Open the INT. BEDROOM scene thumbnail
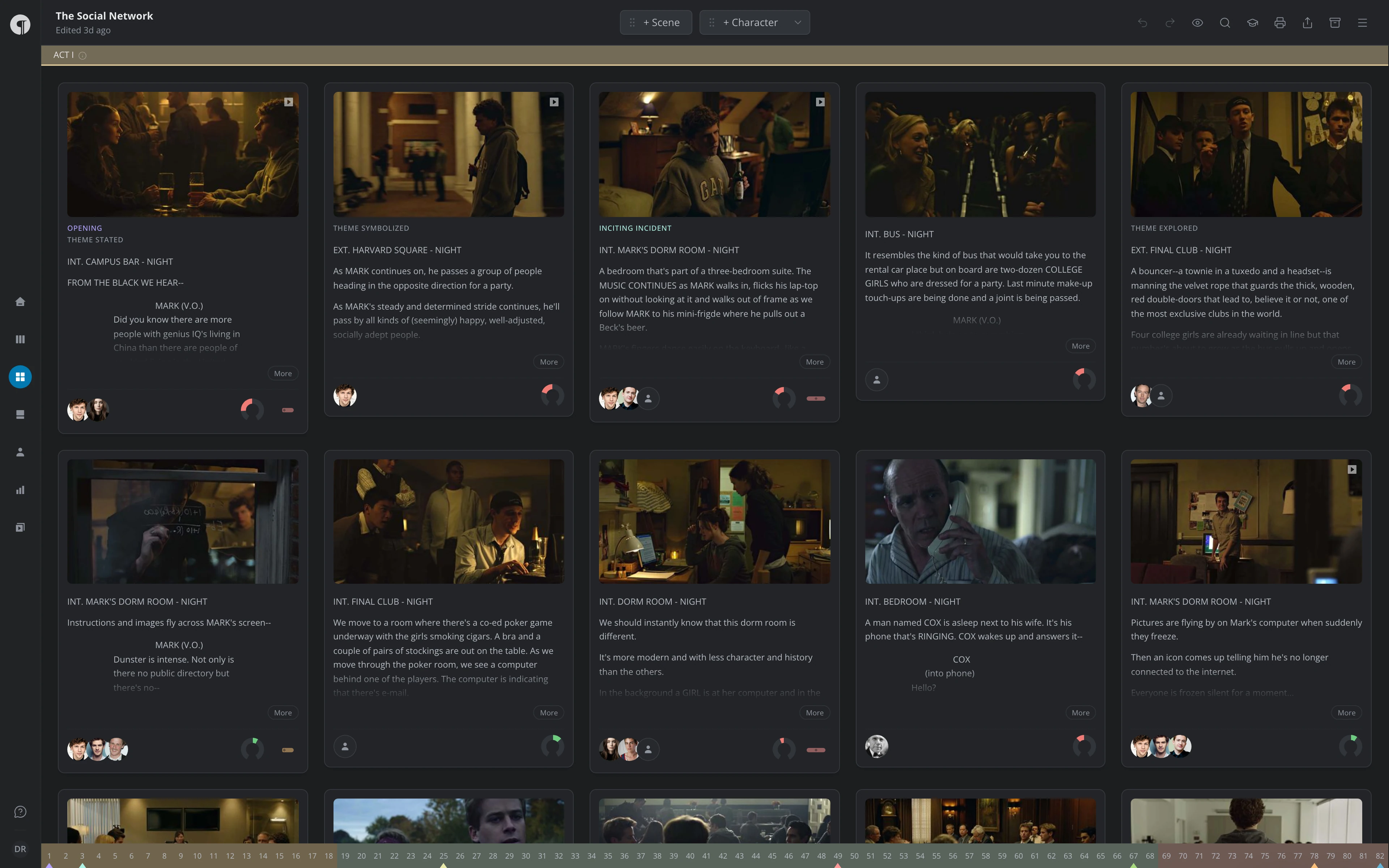This screenshot has width=1389, height=868. point(980,521)
